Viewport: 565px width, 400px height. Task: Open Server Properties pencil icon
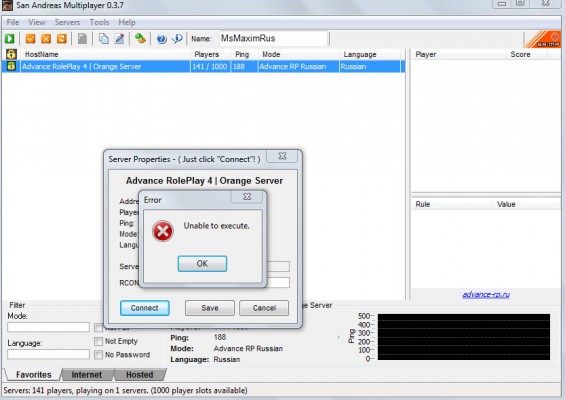tap(119, 39)
